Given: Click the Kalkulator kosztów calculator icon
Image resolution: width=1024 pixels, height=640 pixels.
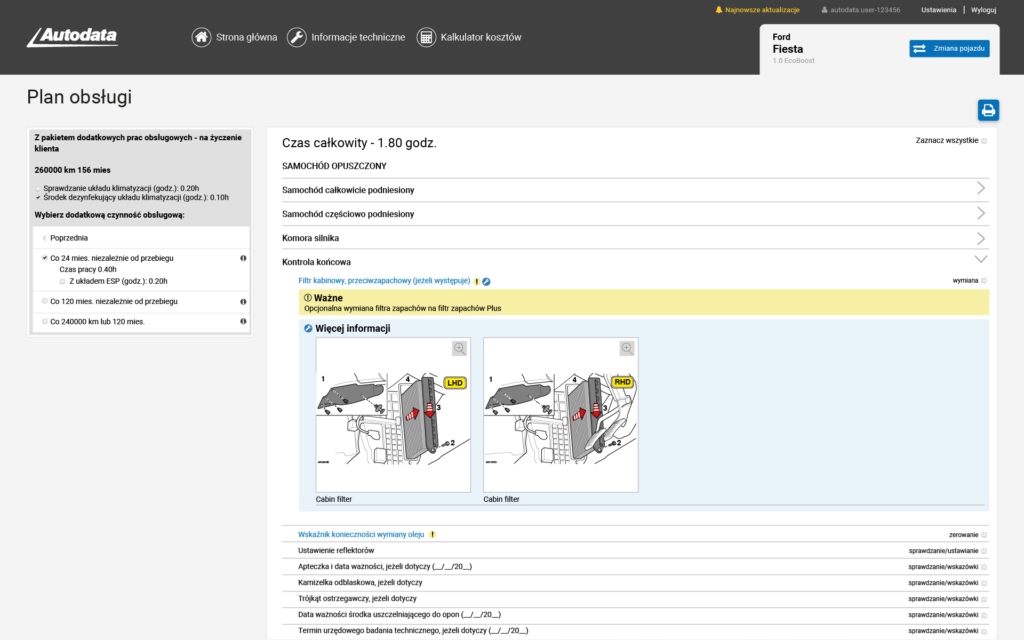Looking at the screenshot, I should (426, 37).
